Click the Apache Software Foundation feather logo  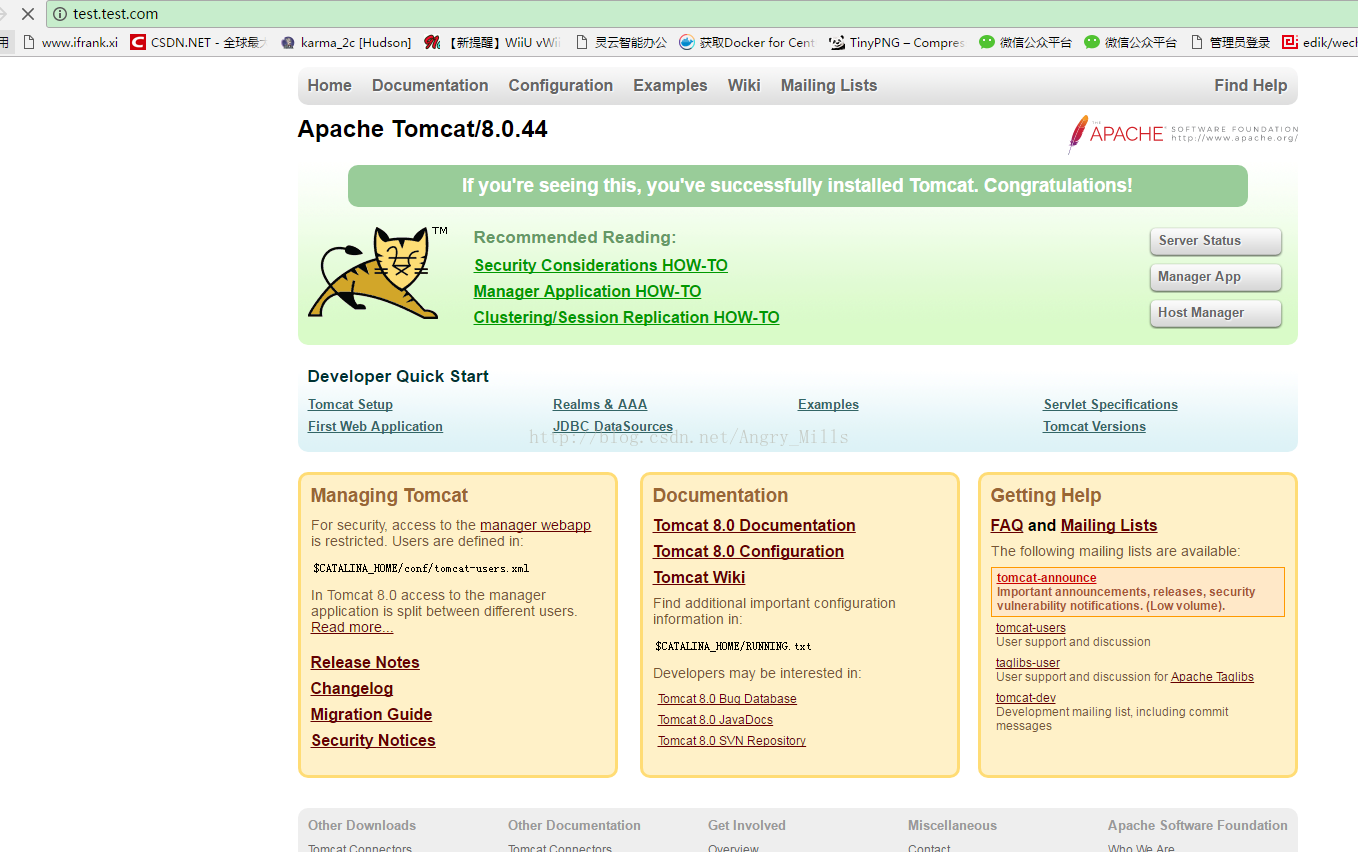(1182, 134)
